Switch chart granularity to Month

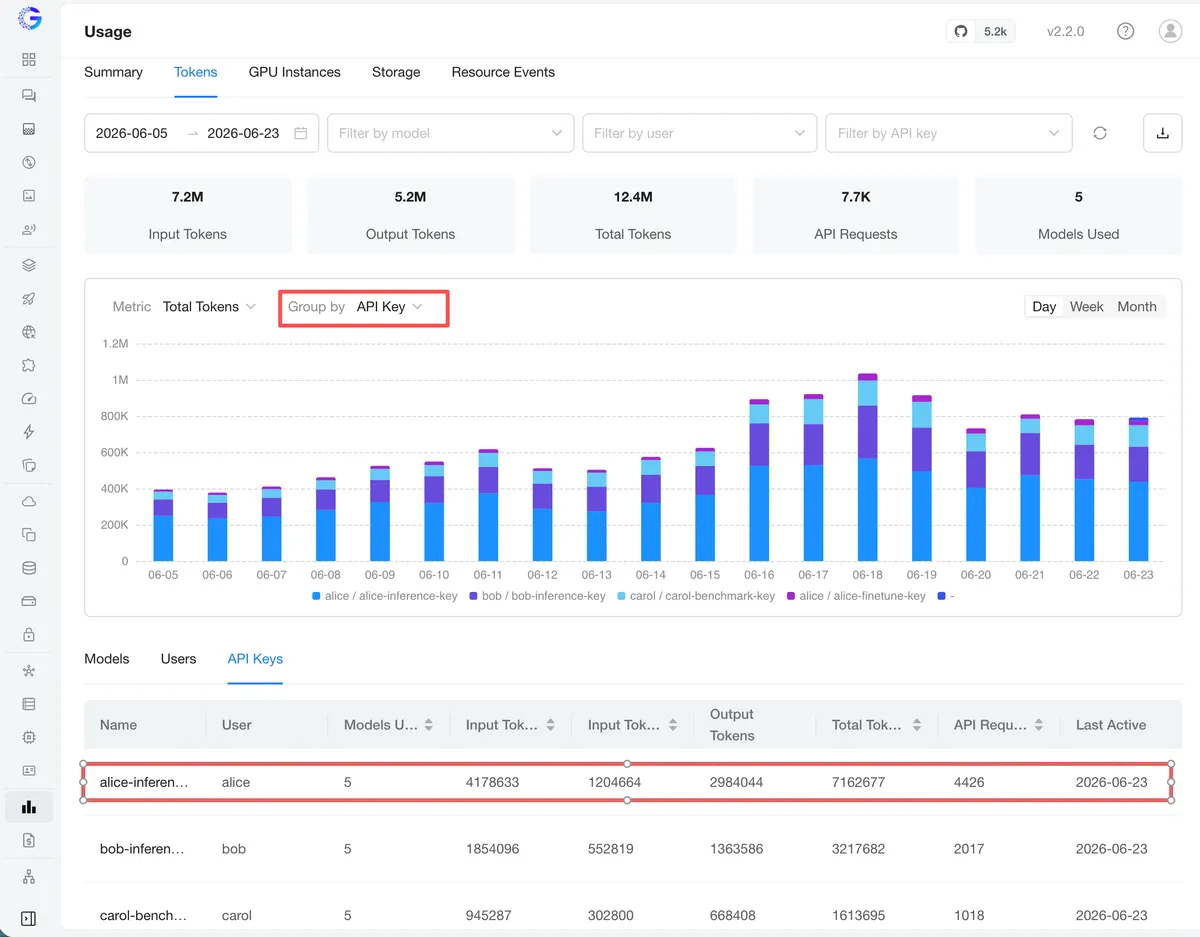[1137, 307]
